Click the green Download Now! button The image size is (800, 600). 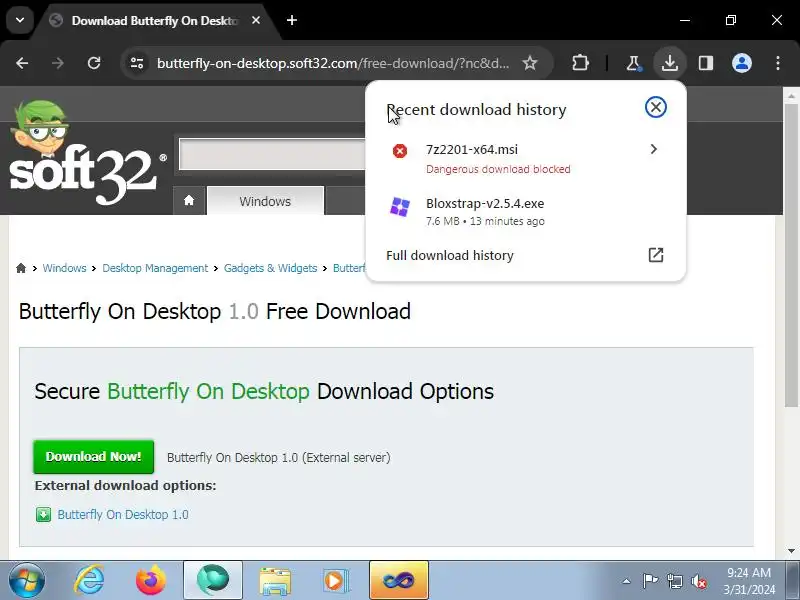point(93,457)
